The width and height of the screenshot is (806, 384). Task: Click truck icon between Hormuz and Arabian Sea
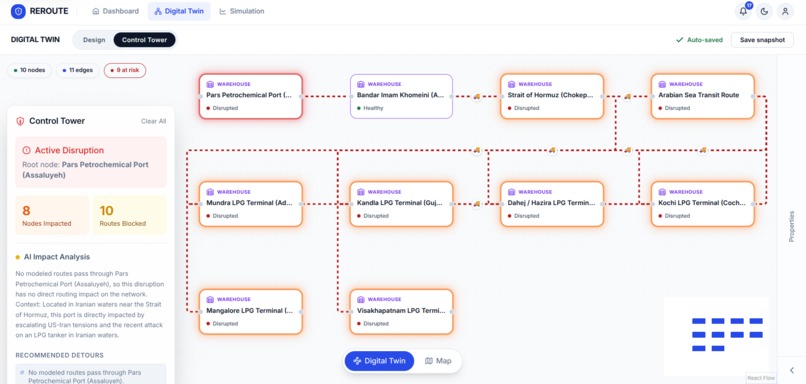point(627,96)
